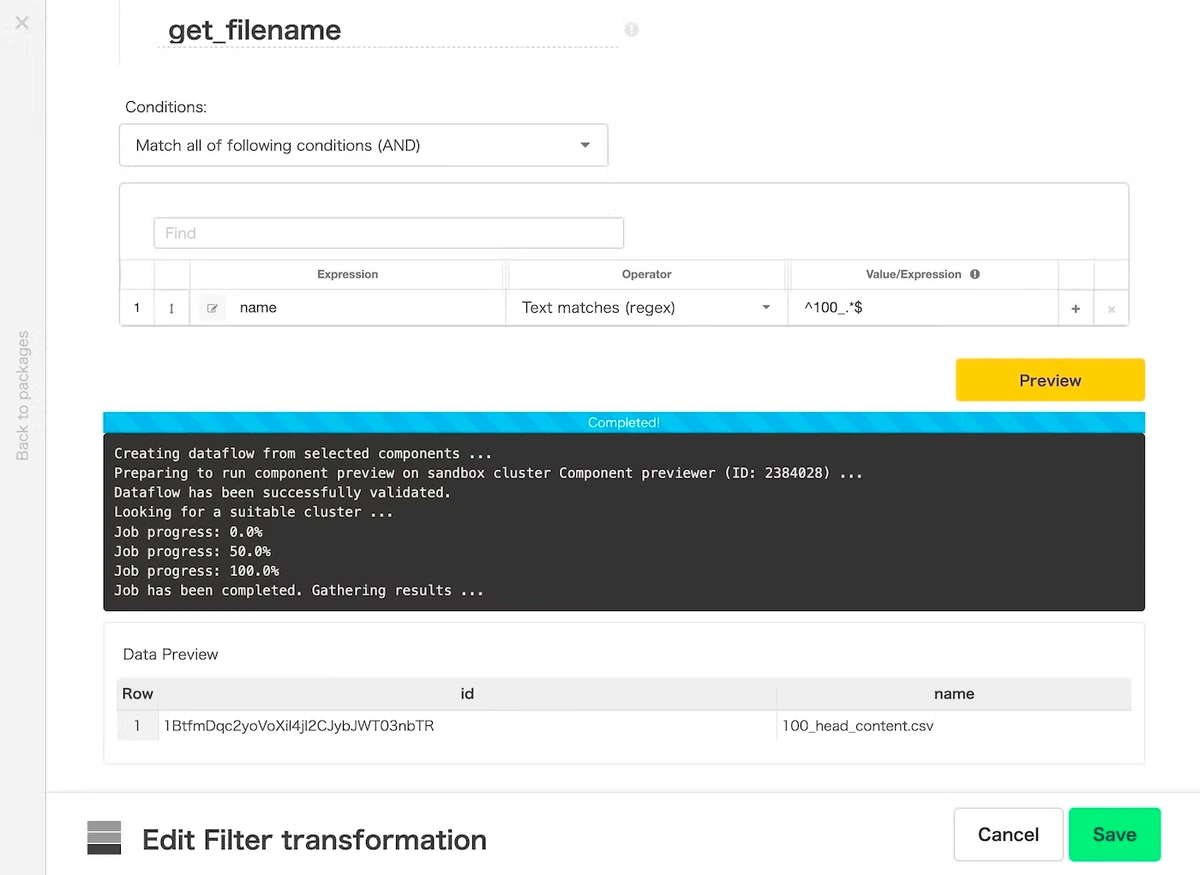Image resolution: width=1200 pixels, height=875 pixels.
Task: Click the Completed! progress bar
Action: pyautogui.click(x=624, y=423)
